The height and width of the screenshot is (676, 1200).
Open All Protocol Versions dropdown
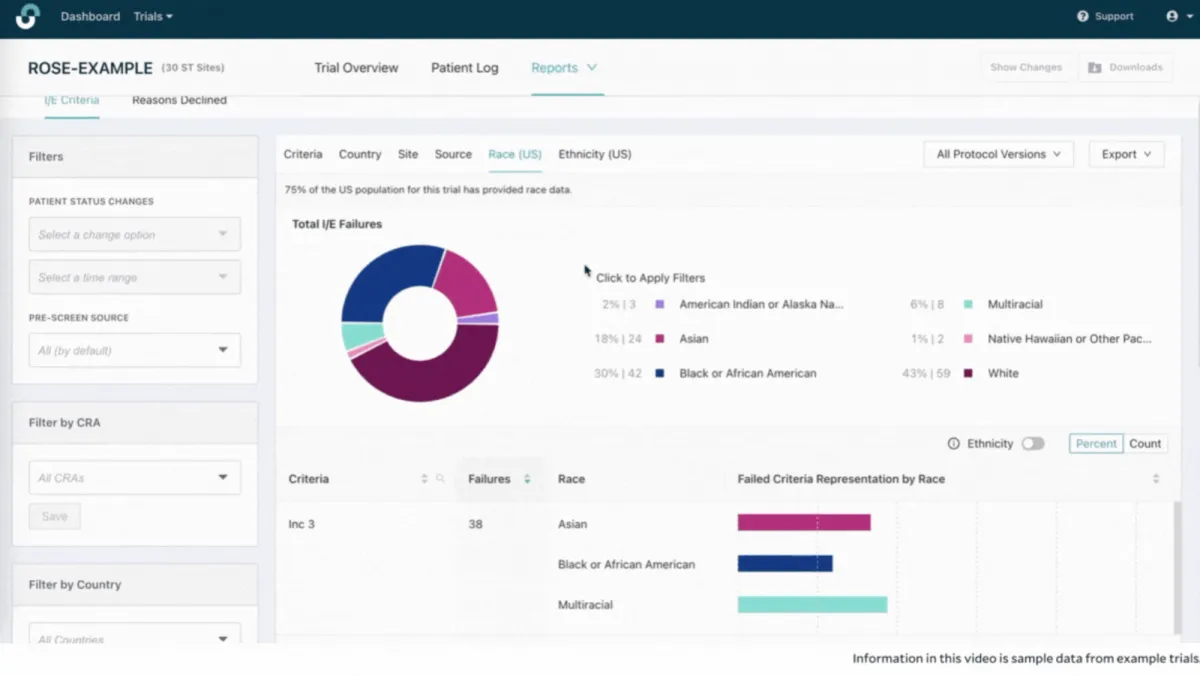[998, 154]
